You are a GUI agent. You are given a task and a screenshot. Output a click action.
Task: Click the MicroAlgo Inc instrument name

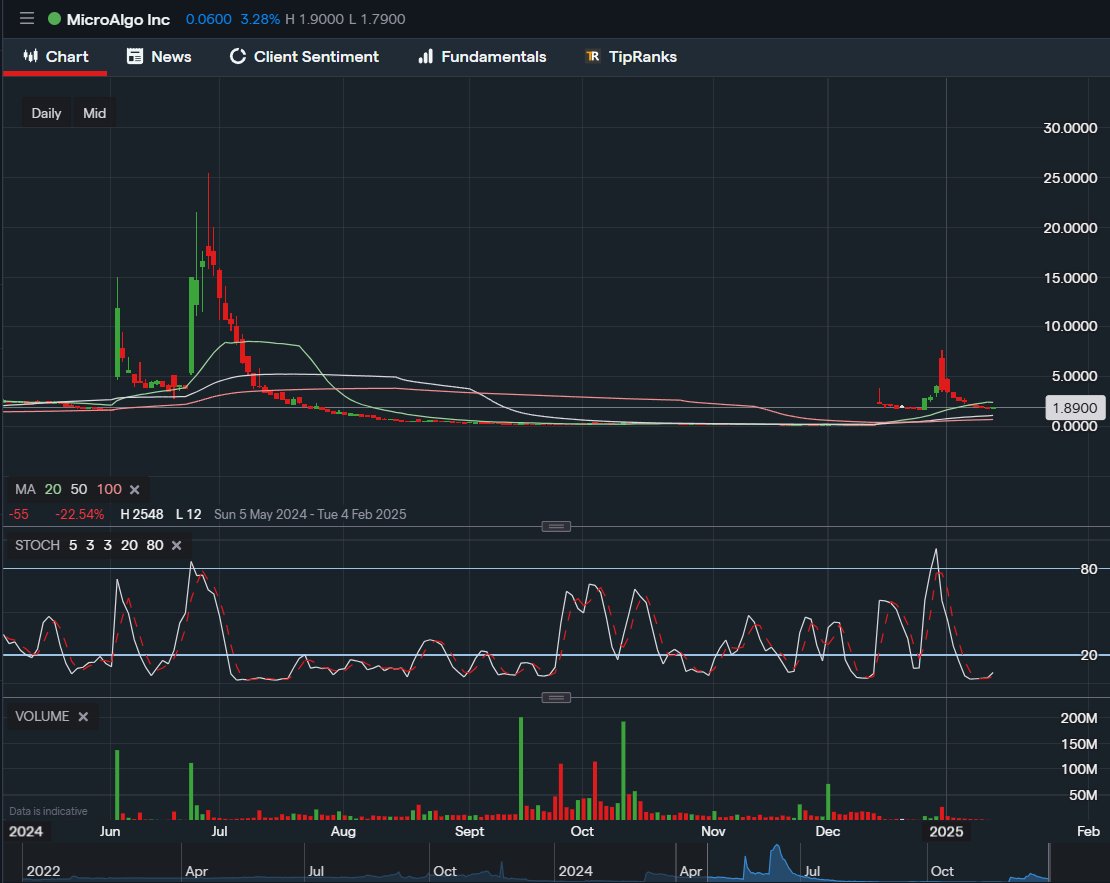118,19
